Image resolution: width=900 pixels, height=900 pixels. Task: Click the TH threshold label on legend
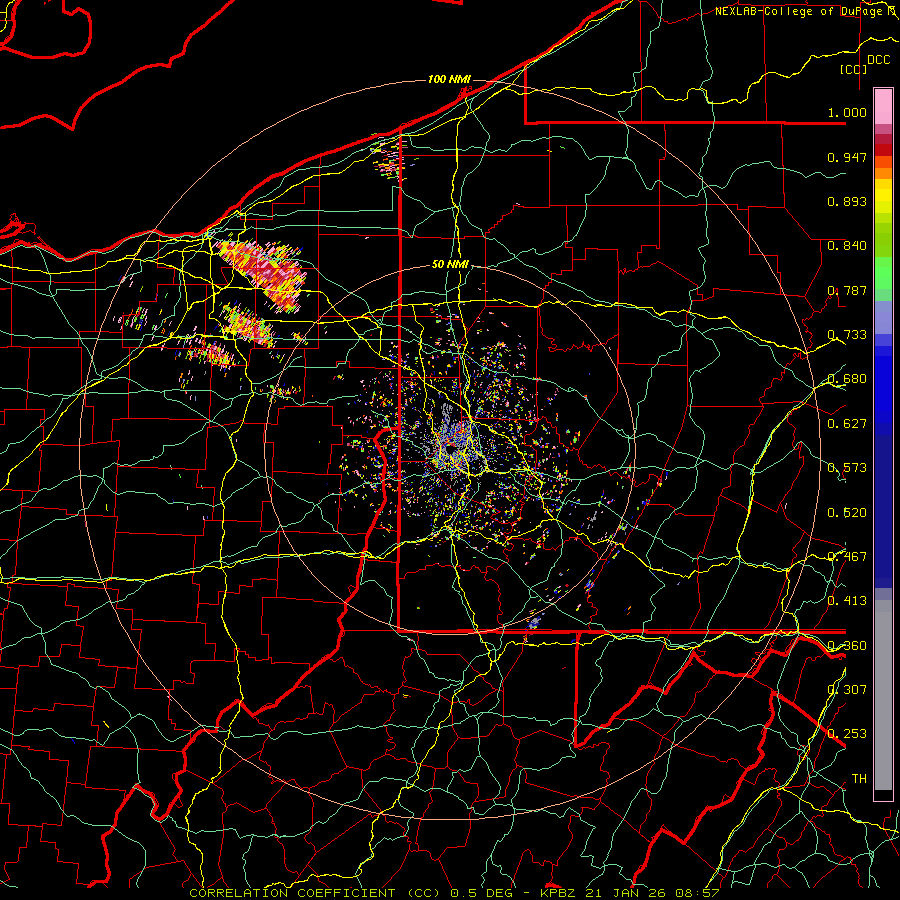(x=859, y=779)
